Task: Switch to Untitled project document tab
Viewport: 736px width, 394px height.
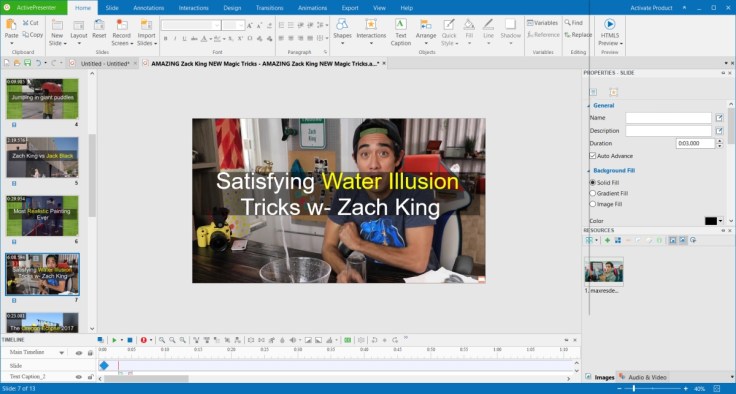Action: point(105,63)
